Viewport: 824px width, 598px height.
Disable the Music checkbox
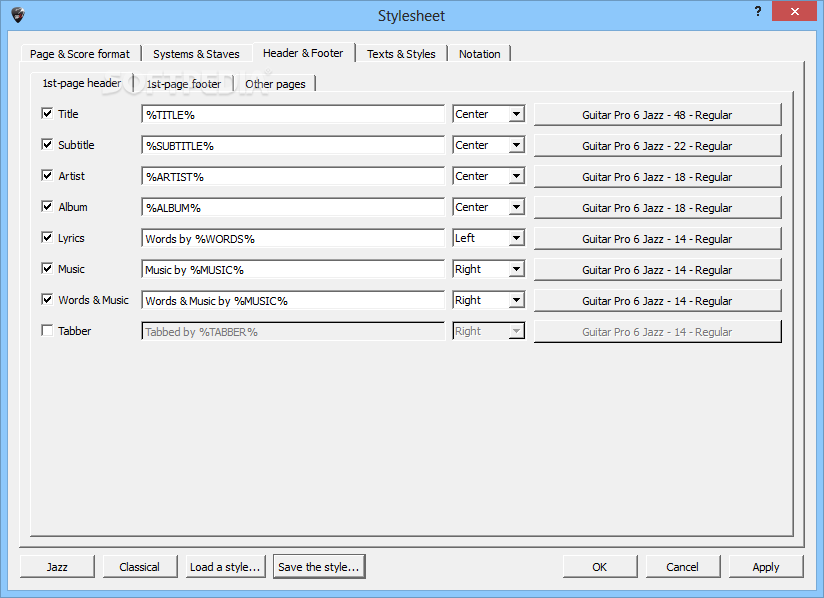point(47,268)
